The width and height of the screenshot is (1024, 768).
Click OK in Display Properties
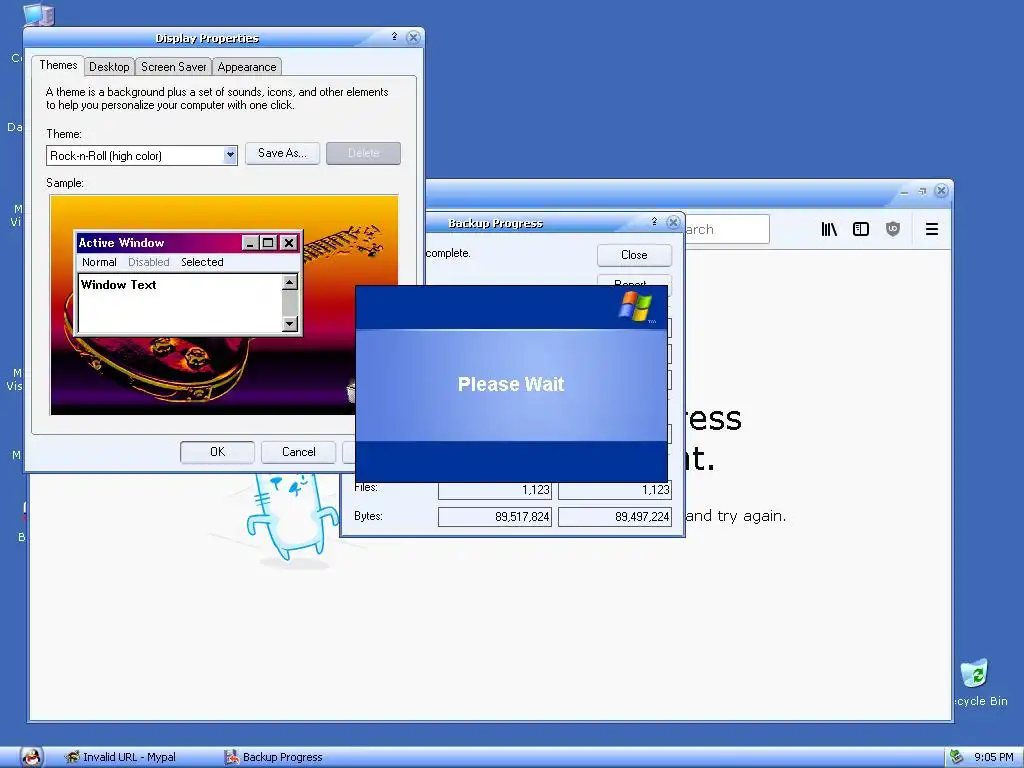[x=217, y=452]
